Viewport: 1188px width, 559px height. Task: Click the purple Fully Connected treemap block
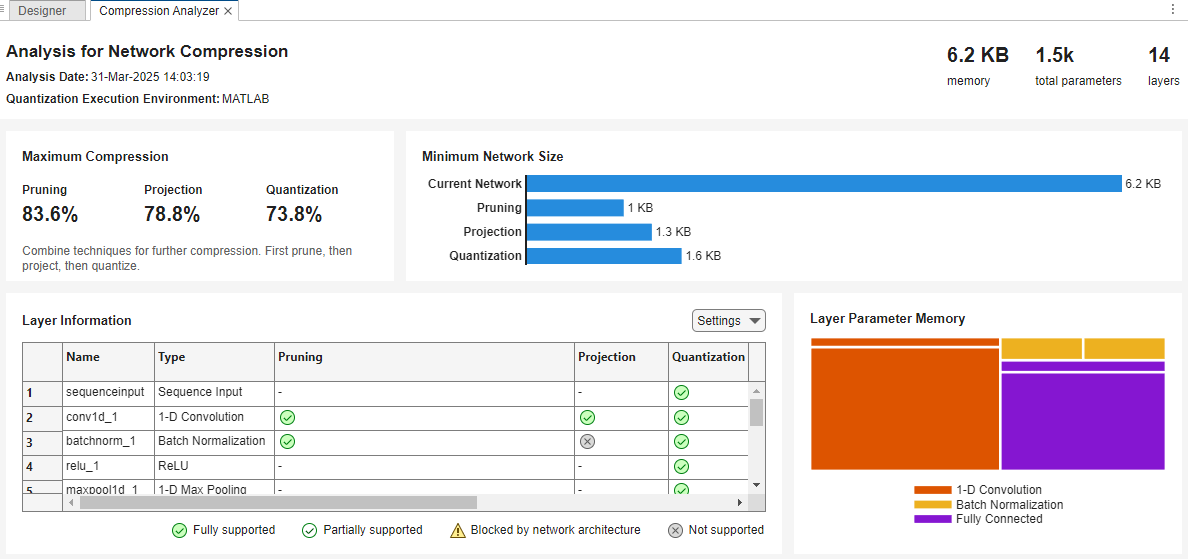point(1082,420)
